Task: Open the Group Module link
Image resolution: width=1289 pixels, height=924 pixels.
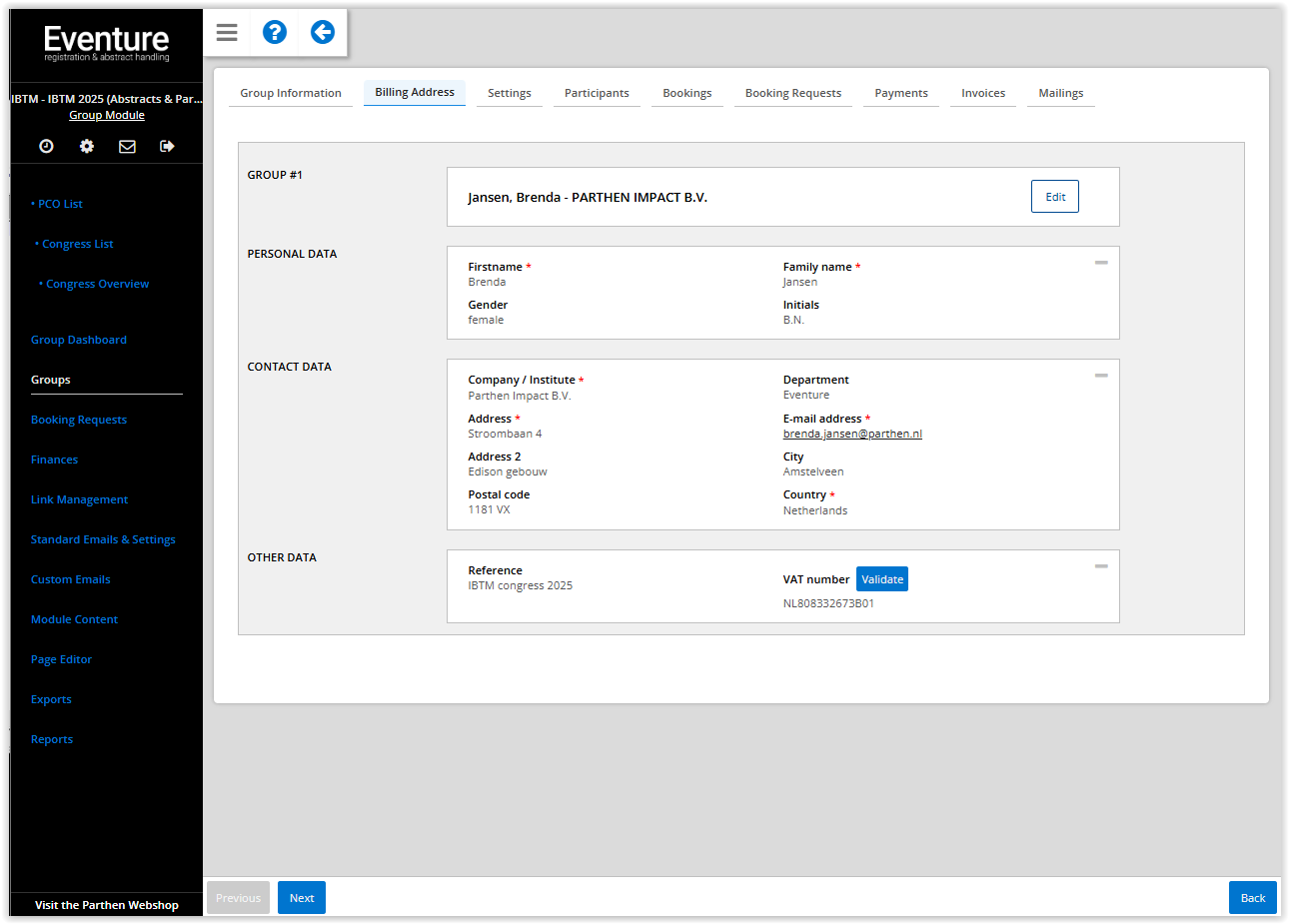Action: (107, 115)
